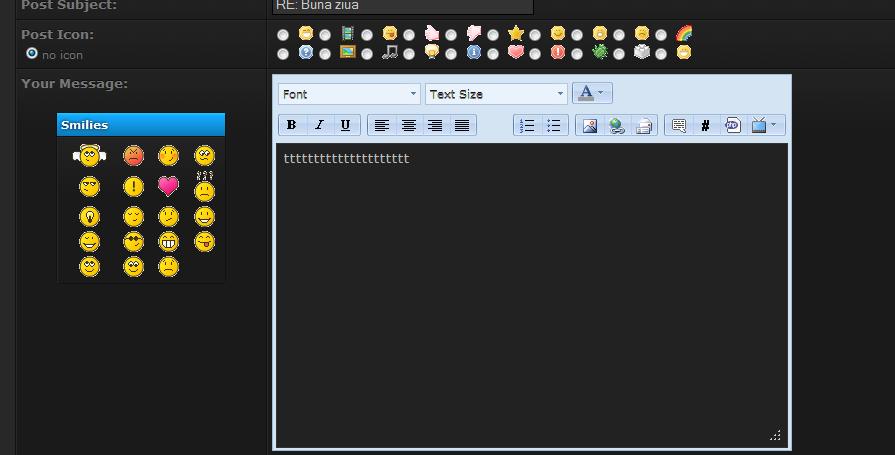Choose the blue info post icon radio
Image resolution: width=895 pixels, height=455 pixels.
pyautogui.click(x=451, y=54)
